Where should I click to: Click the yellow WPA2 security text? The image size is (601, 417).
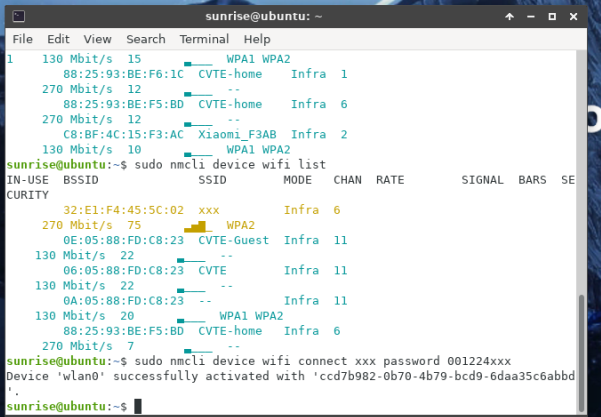[241, 225]
